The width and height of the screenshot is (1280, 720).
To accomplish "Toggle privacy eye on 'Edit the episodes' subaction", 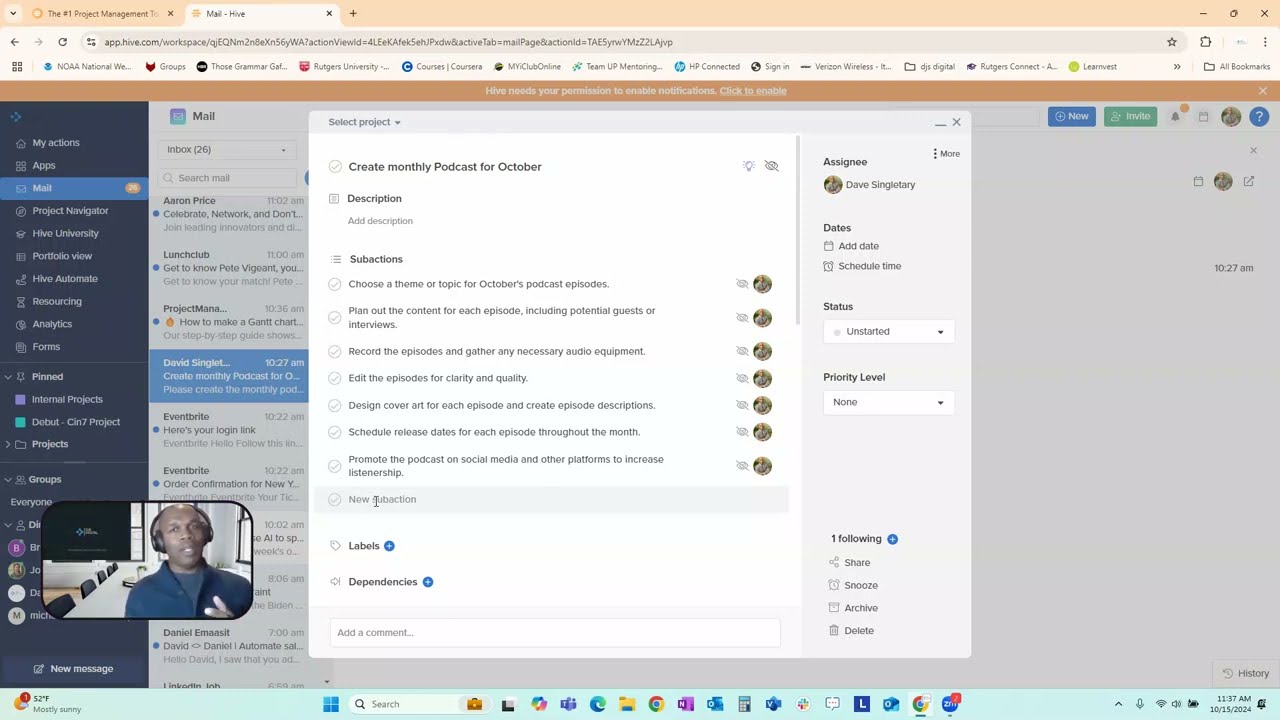I will point(742,378).
